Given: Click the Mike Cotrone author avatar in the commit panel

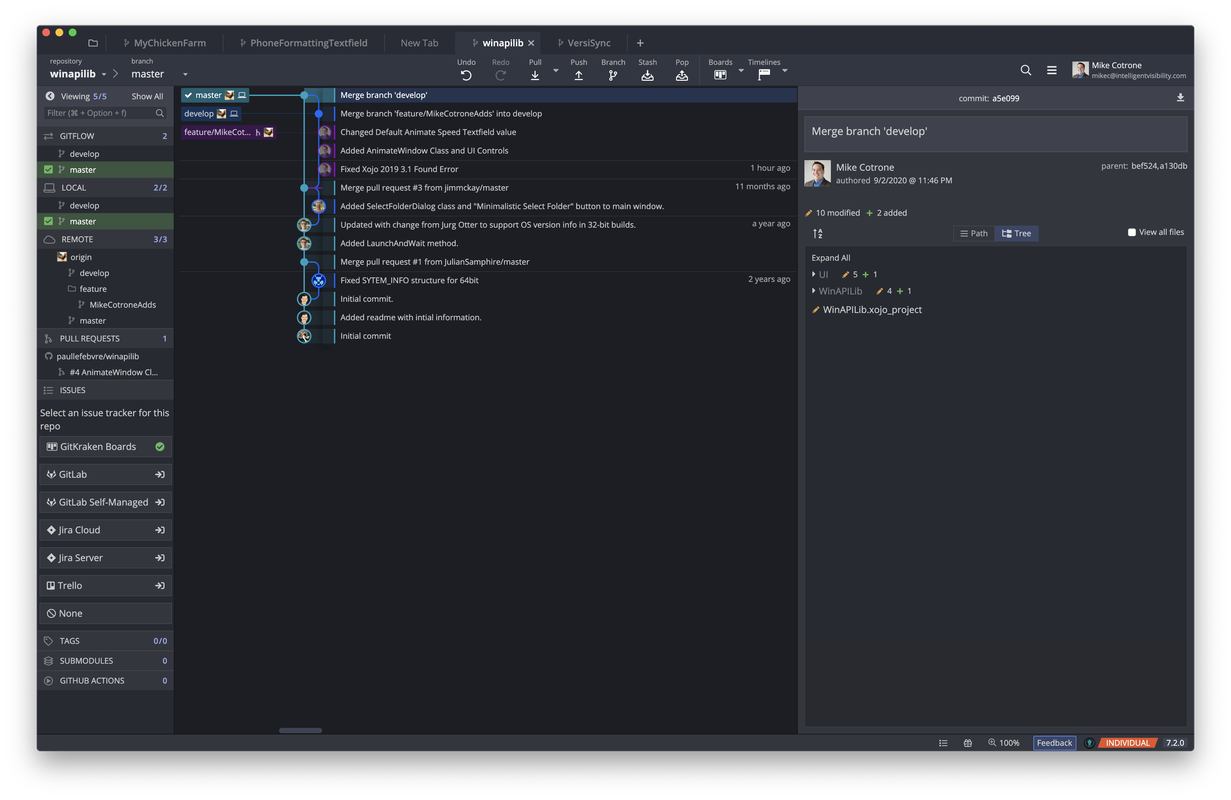Looking at the screenshot, I should click(x=817, y=173).
